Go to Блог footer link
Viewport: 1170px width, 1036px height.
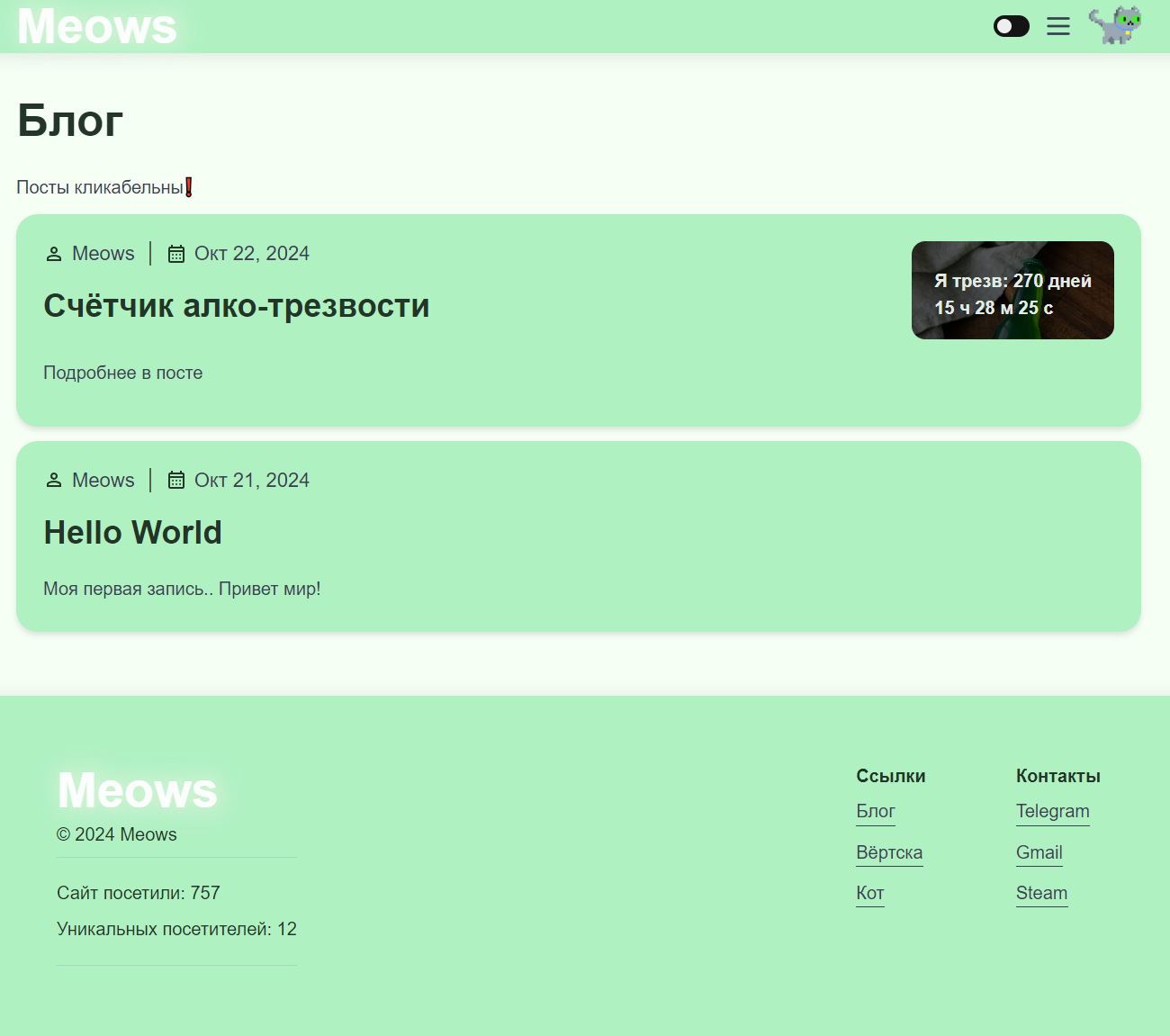coord(876,811)
